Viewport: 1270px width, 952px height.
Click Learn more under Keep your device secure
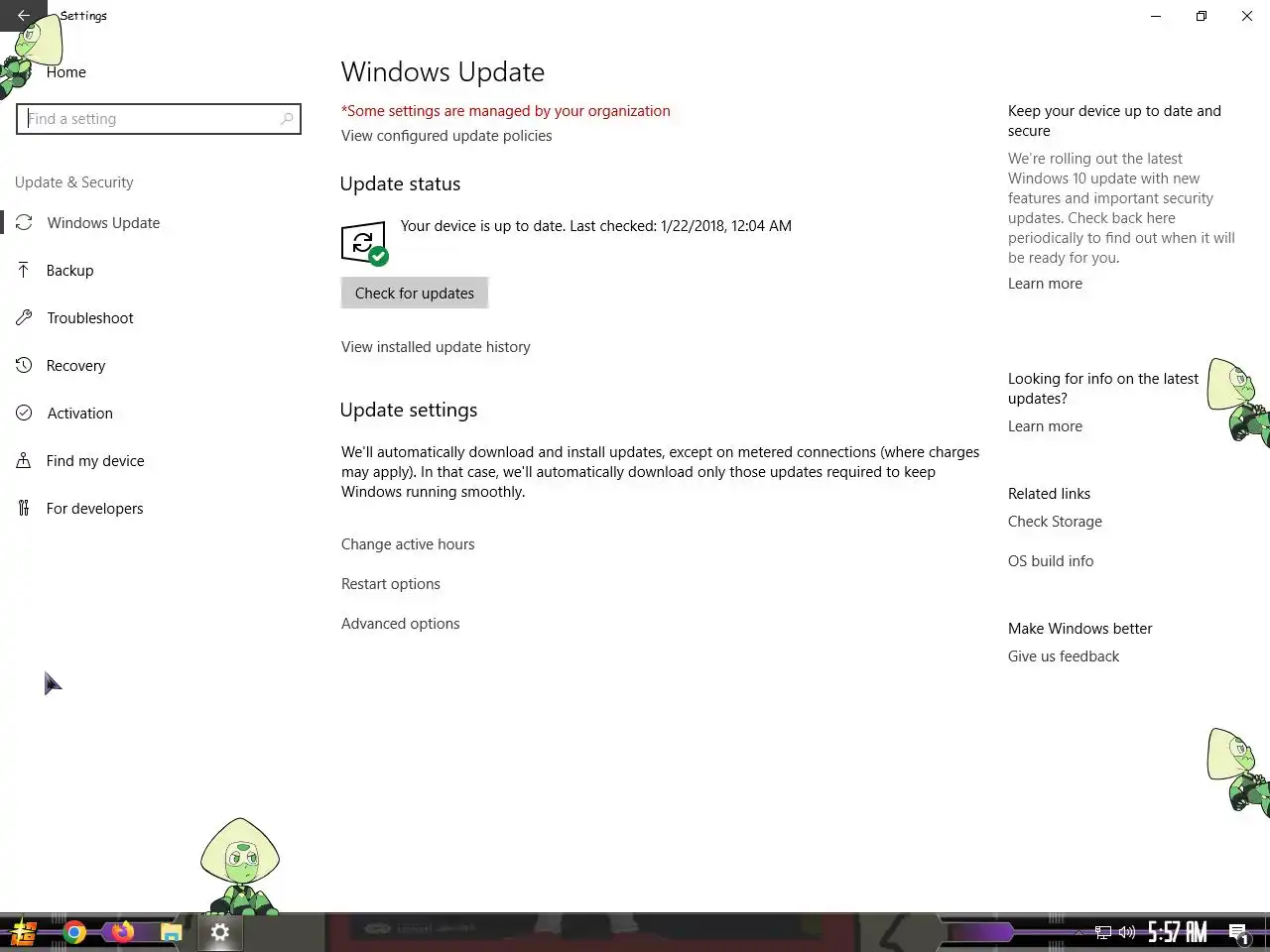(1045, 284)
